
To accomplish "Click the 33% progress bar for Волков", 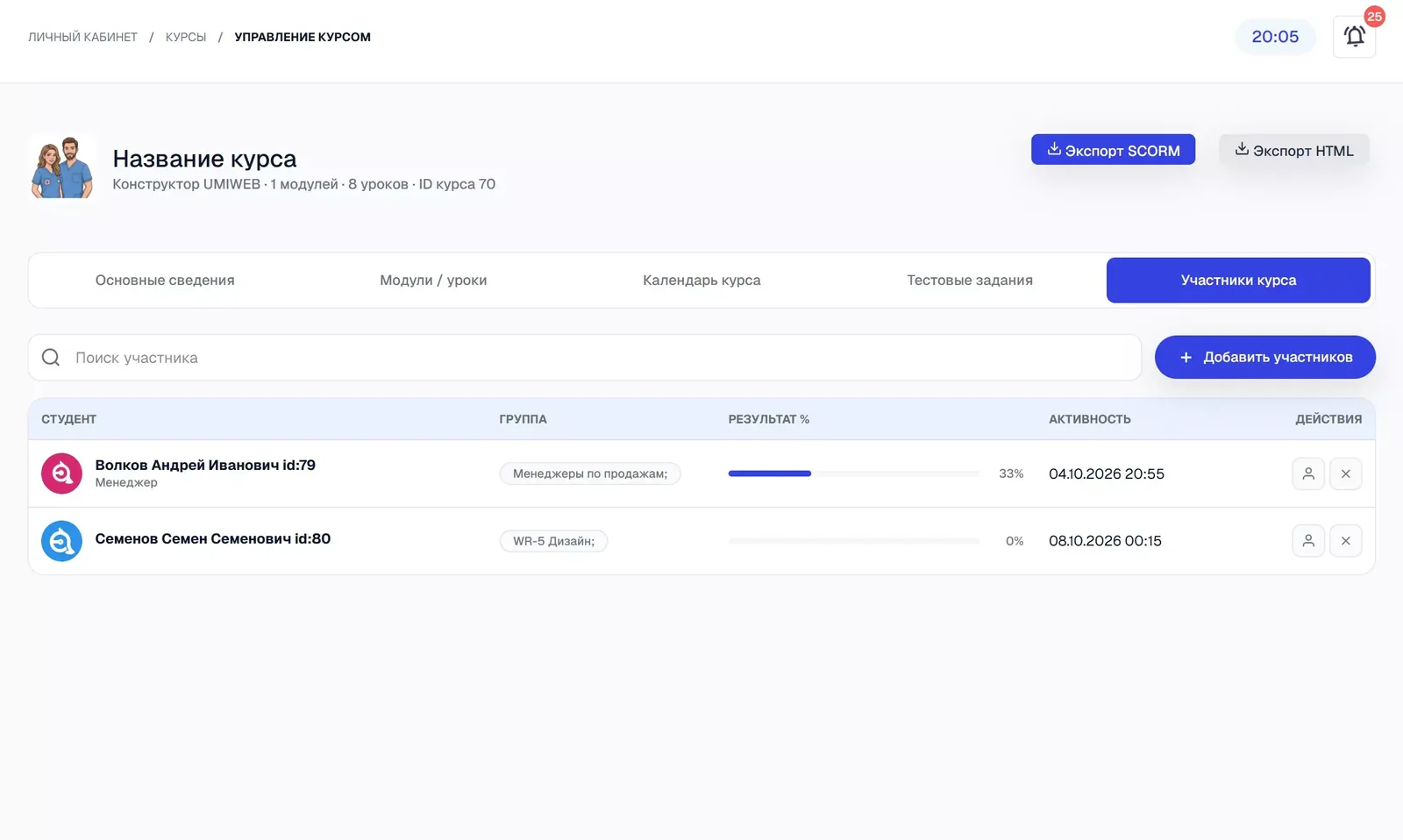I will coord(853,473).
